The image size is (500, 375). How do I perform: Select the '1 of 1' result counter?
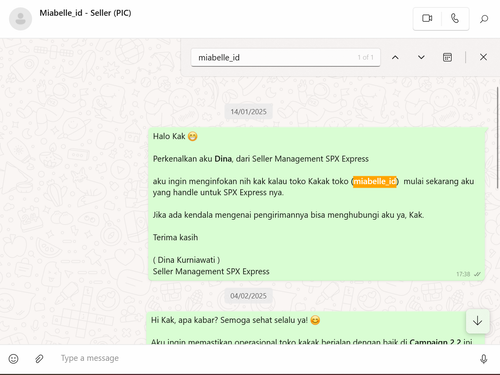point(365,57)
